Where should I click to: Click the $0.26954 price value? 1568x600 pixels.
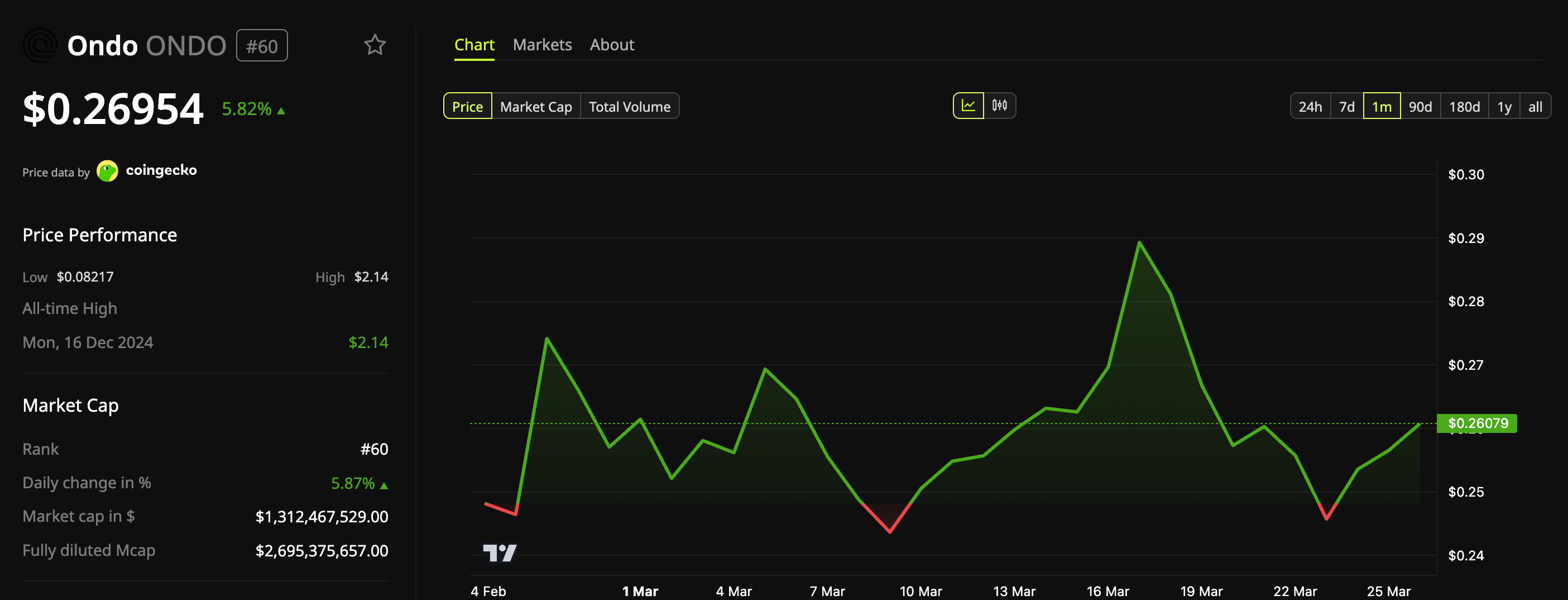click(x=113, y=109)
